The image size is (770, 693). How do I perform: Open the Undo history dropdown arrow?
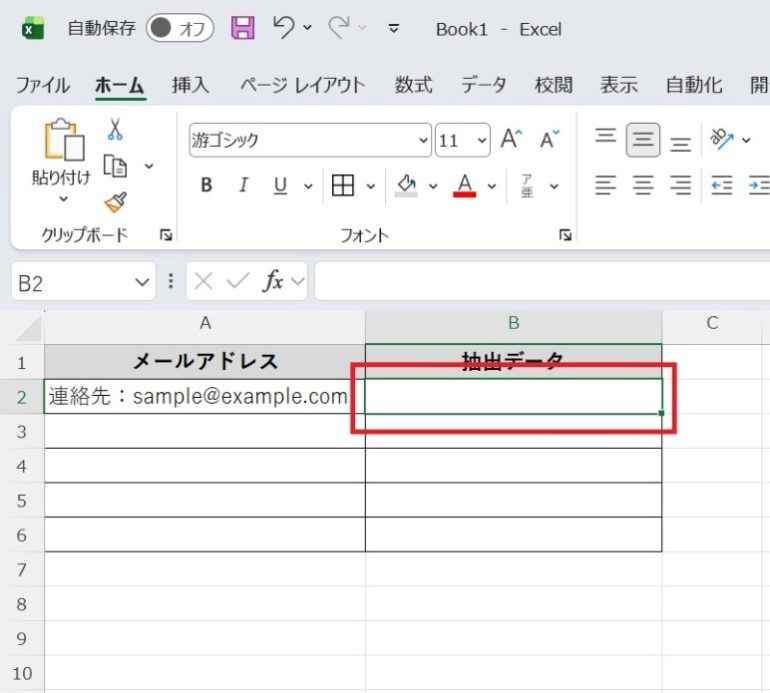click(307, 28)
